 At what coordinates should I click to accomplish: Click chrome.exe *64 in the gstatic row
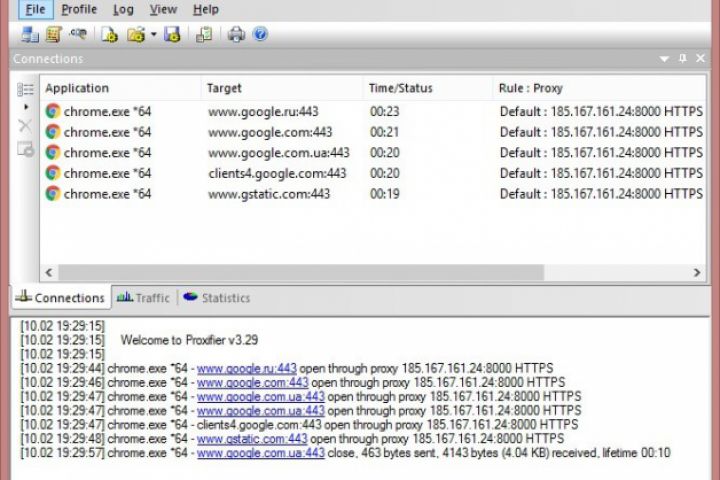107,194
